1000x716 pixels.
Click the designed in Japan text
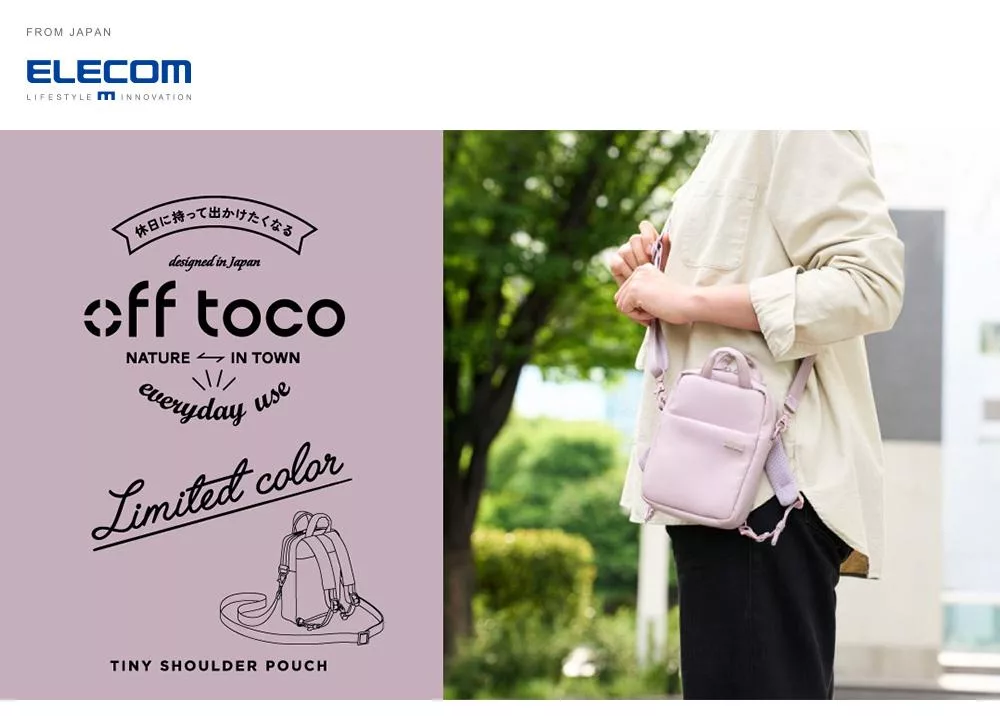[x=214, y=262]
